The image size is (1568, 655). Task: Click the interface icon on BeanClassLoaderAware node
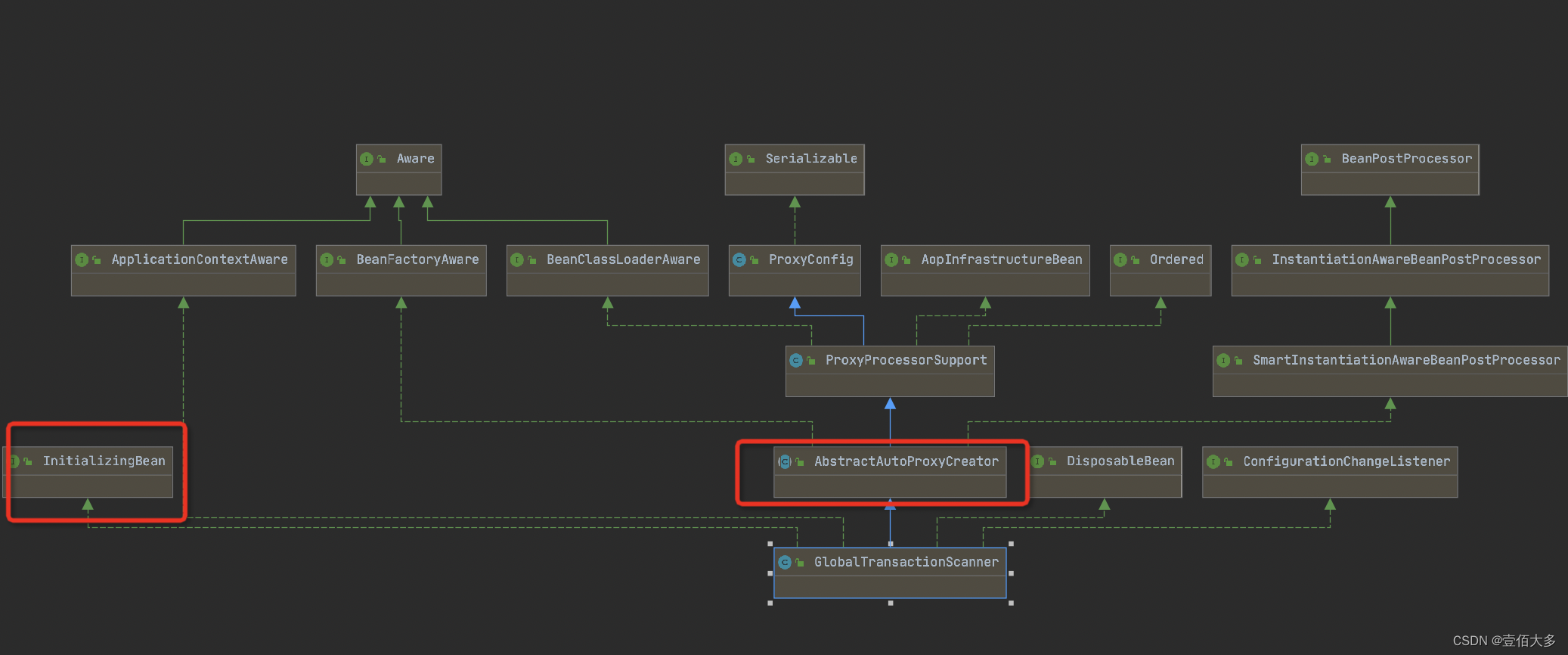[517, 259]
